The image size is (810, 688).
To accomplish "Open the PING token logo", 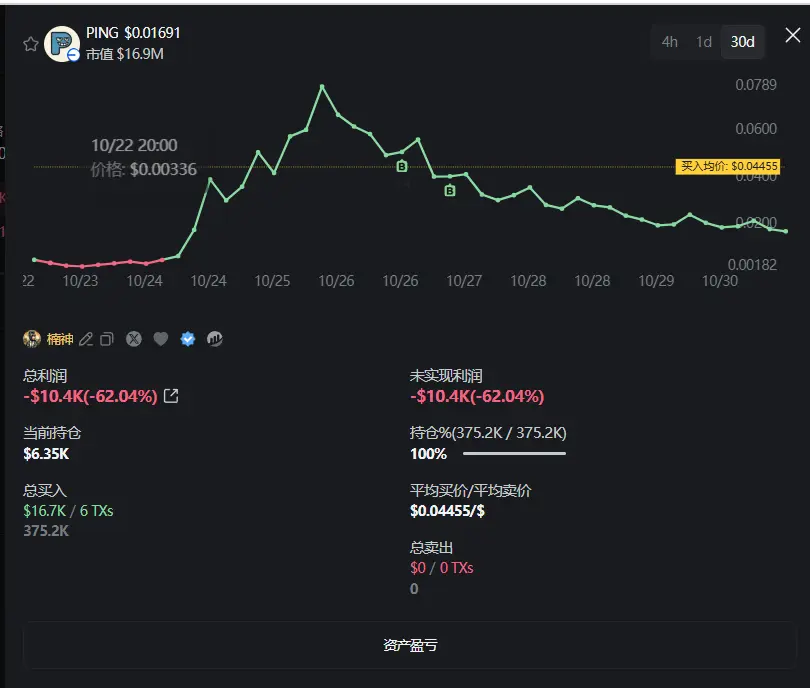I will 61,44.
